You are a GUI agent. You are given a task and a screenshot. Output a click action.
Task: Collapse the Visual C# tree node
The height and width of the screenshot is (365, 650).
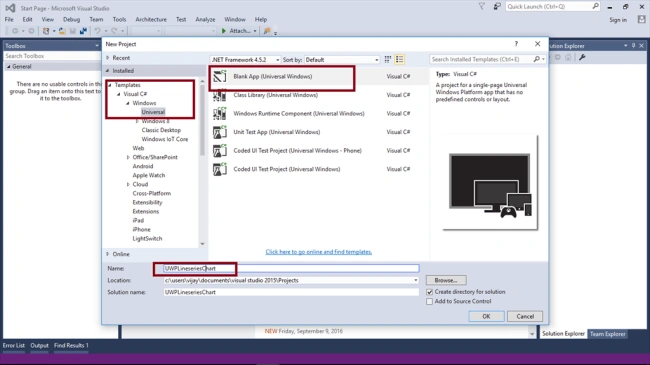click(x=119, y=94)
